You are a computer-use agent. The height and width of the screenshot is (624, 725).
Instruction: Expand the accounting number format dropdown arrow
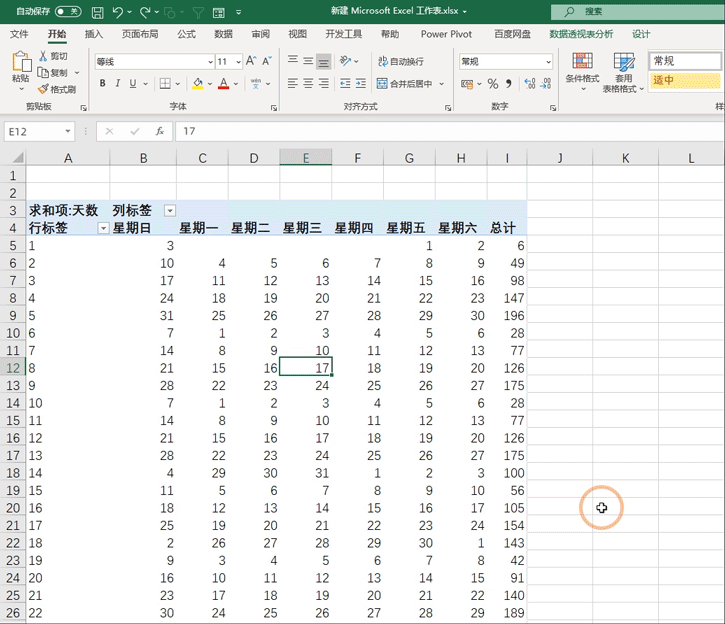pos(479,84)
